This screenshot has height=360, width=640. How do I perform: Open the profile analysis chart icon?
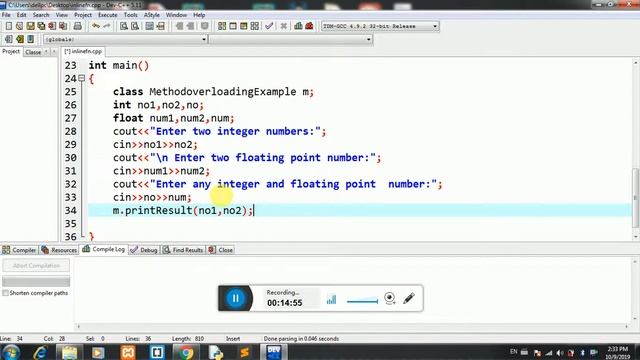pos(298,26)
